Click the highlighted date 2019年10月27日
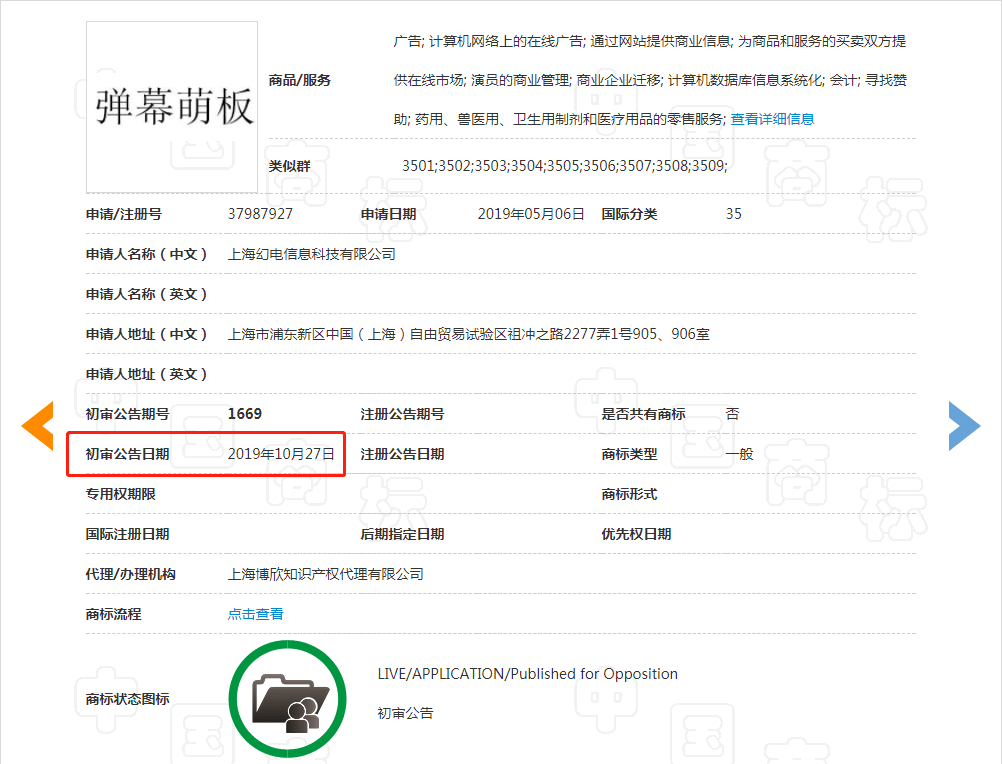 281,454
